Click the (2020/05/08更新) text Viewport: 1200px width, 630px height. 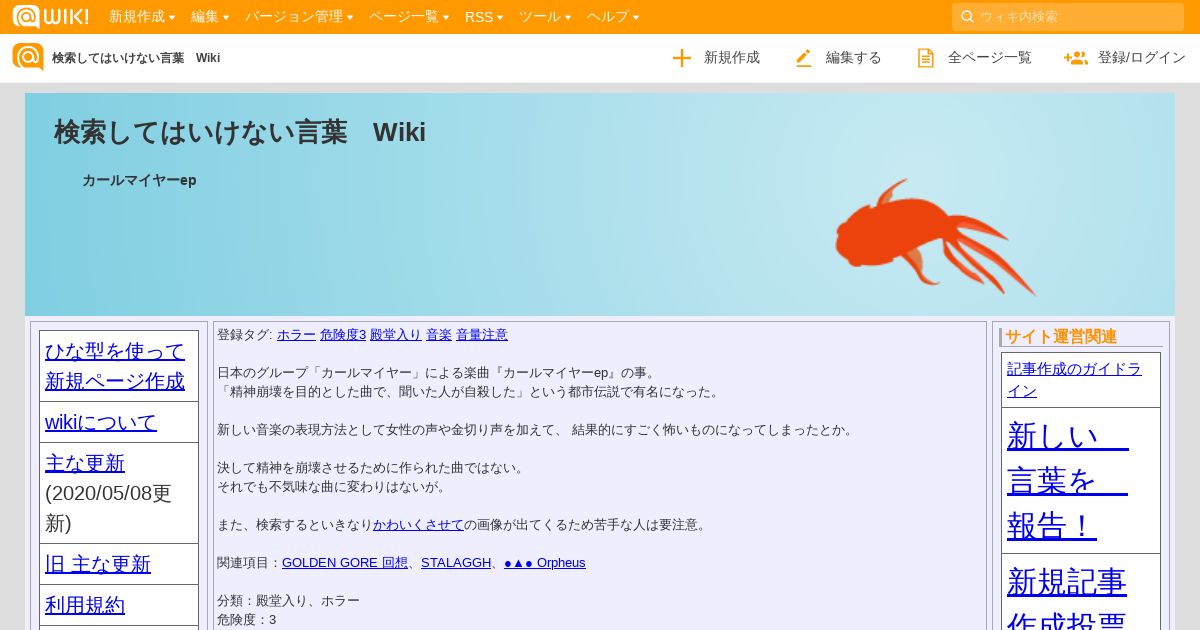(108, 508)
